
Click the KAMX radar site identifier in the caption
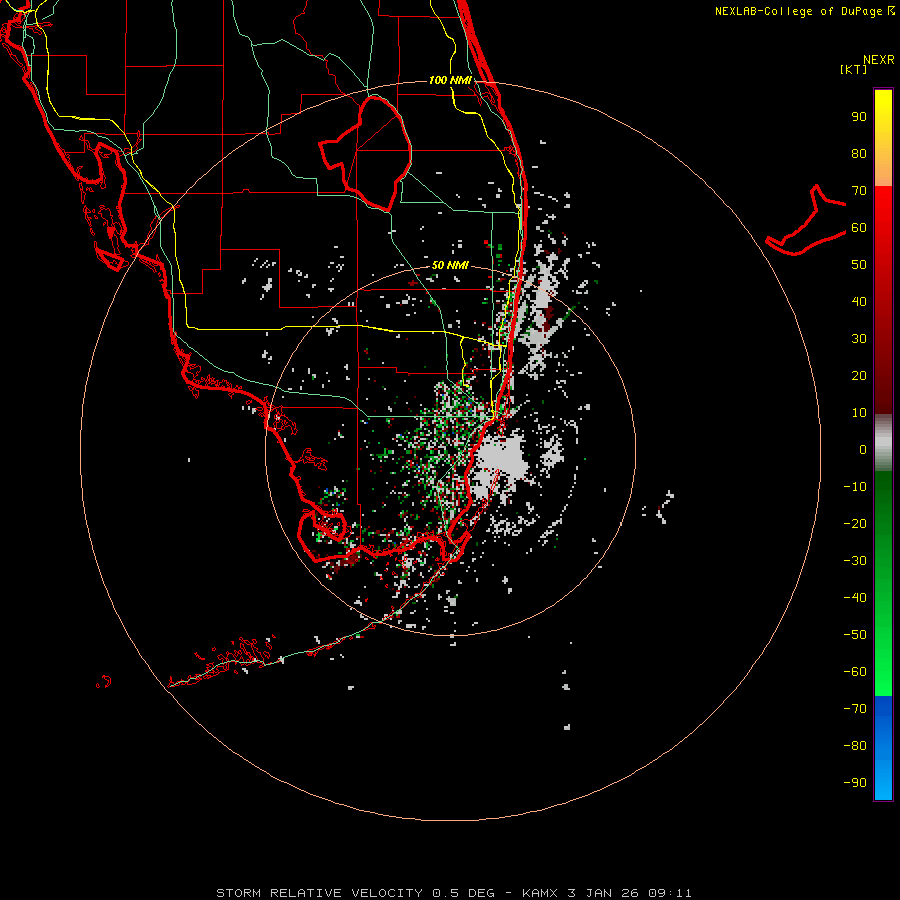541,893
